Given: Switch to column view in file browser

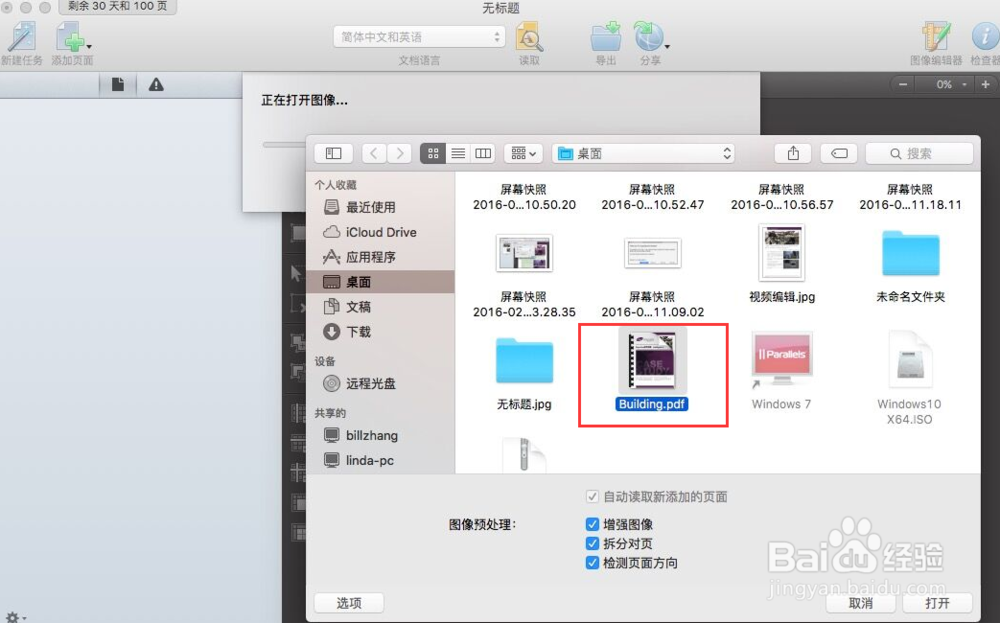Looking at the screenshot, I should click(x=483, y=152).
